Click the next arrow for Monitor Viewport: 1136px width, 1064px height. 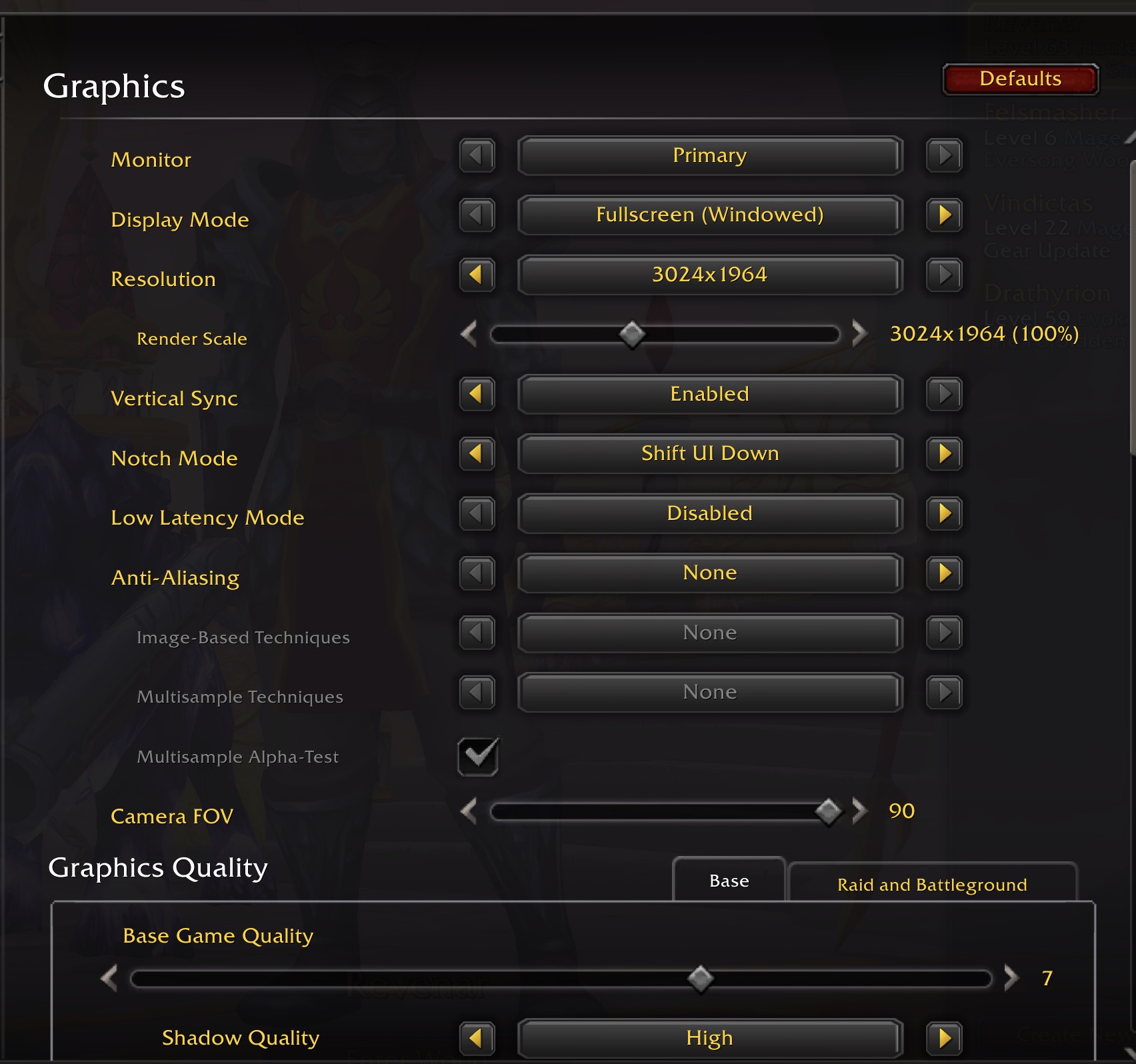pos(944,155)
